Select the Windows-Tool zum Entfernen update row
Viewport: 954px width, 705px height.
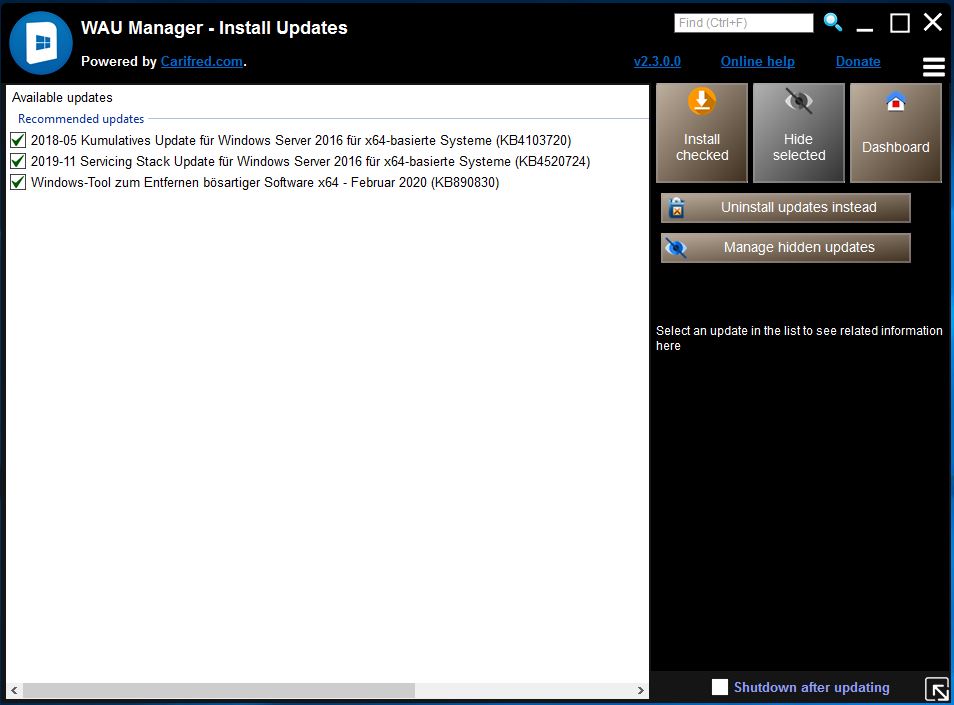(265, 183)
